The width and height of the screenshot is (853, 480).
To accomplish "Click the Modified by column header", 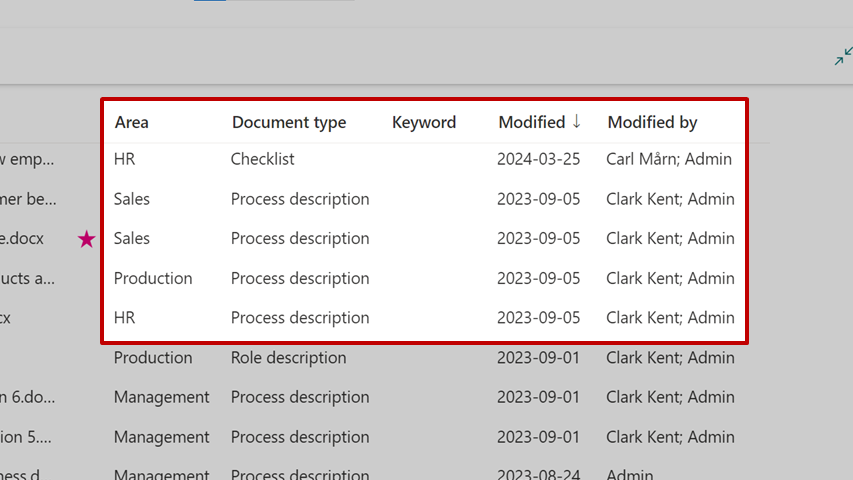I will pos(652,123).
